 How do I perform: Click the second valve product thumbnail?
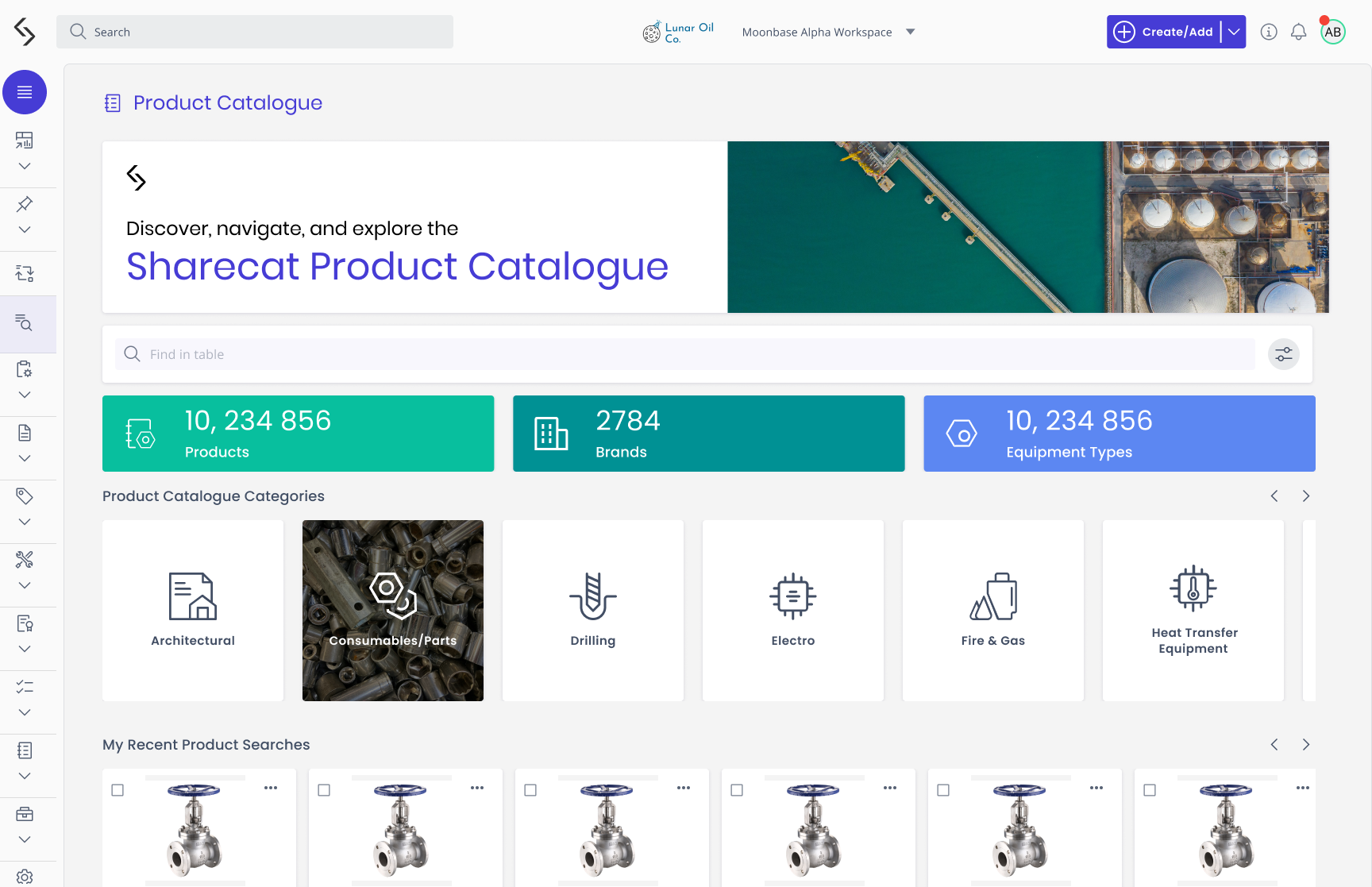(x=401, y=830)
